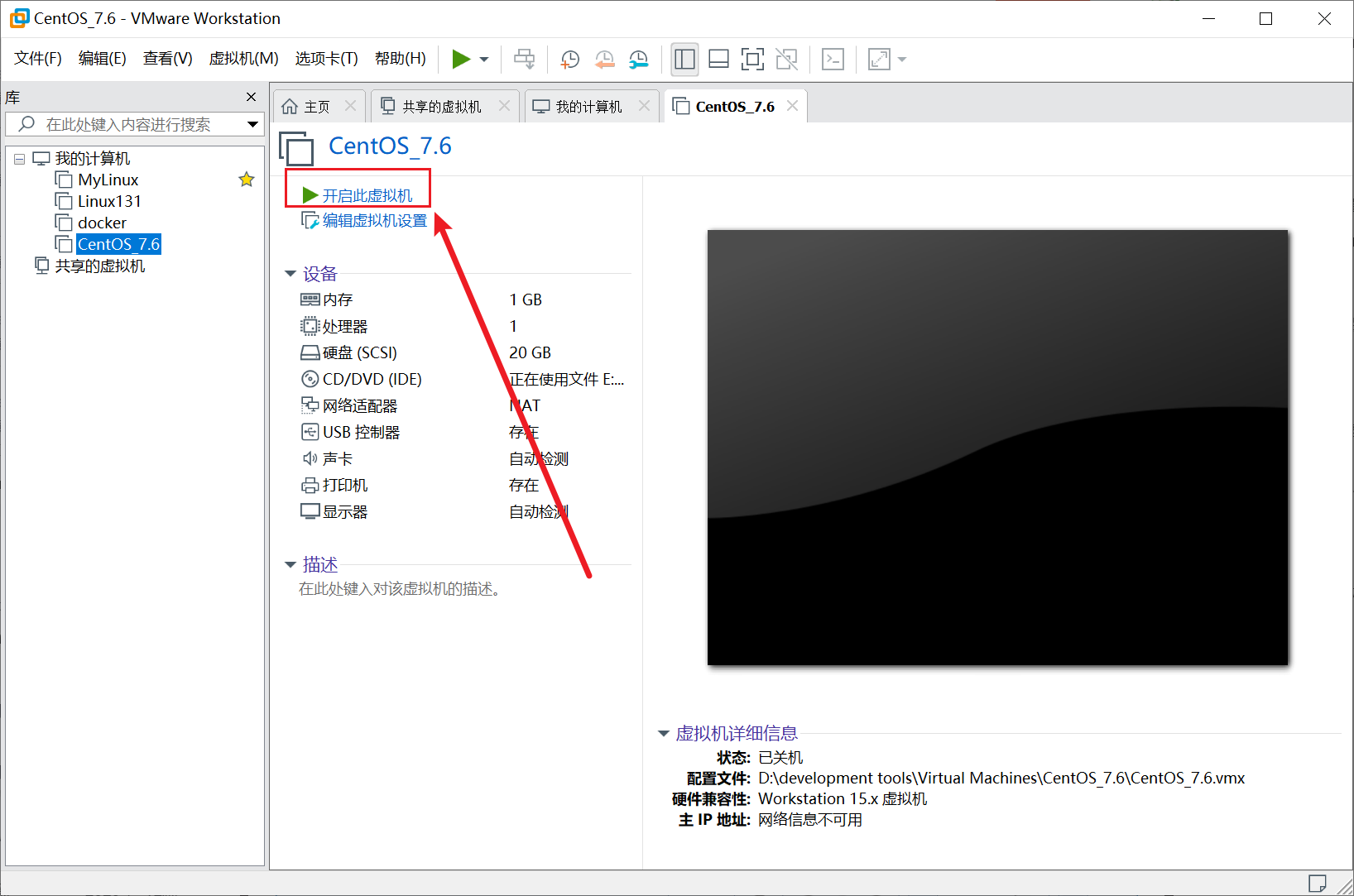Click the 网络适配器 device row
This screenshot has height=896, width=1354.
(x=463, y=405)
